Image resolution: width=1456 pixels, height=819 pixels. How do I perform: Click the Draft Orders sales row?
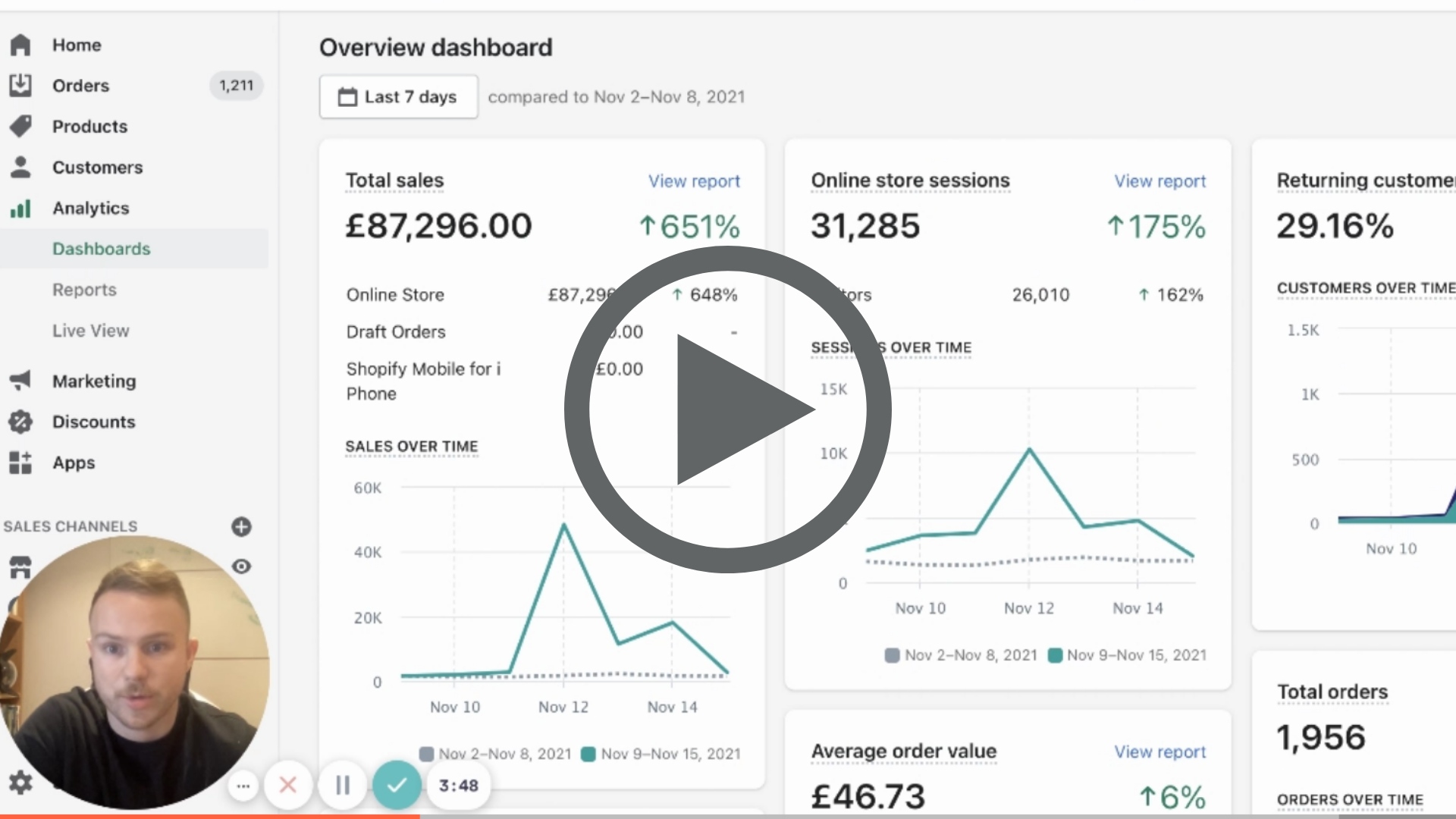point(541,332)
